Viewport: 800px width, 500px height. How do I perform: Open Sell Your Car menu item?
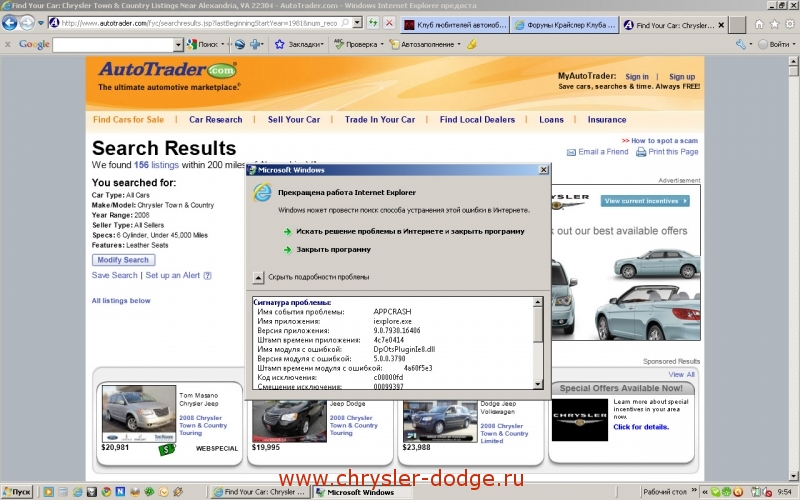[294, 120]
